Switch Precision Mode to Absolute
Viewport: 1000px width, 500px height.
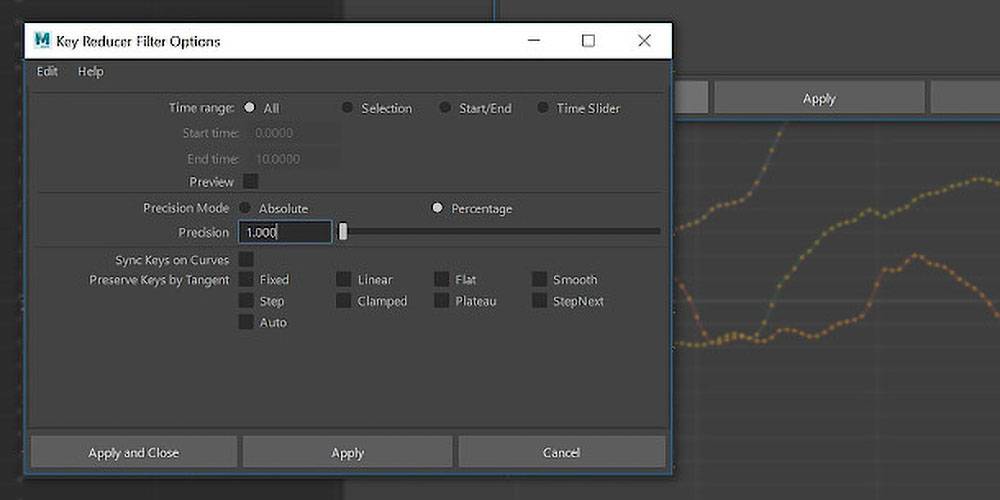pyautogui.click(x=245, y=208)
